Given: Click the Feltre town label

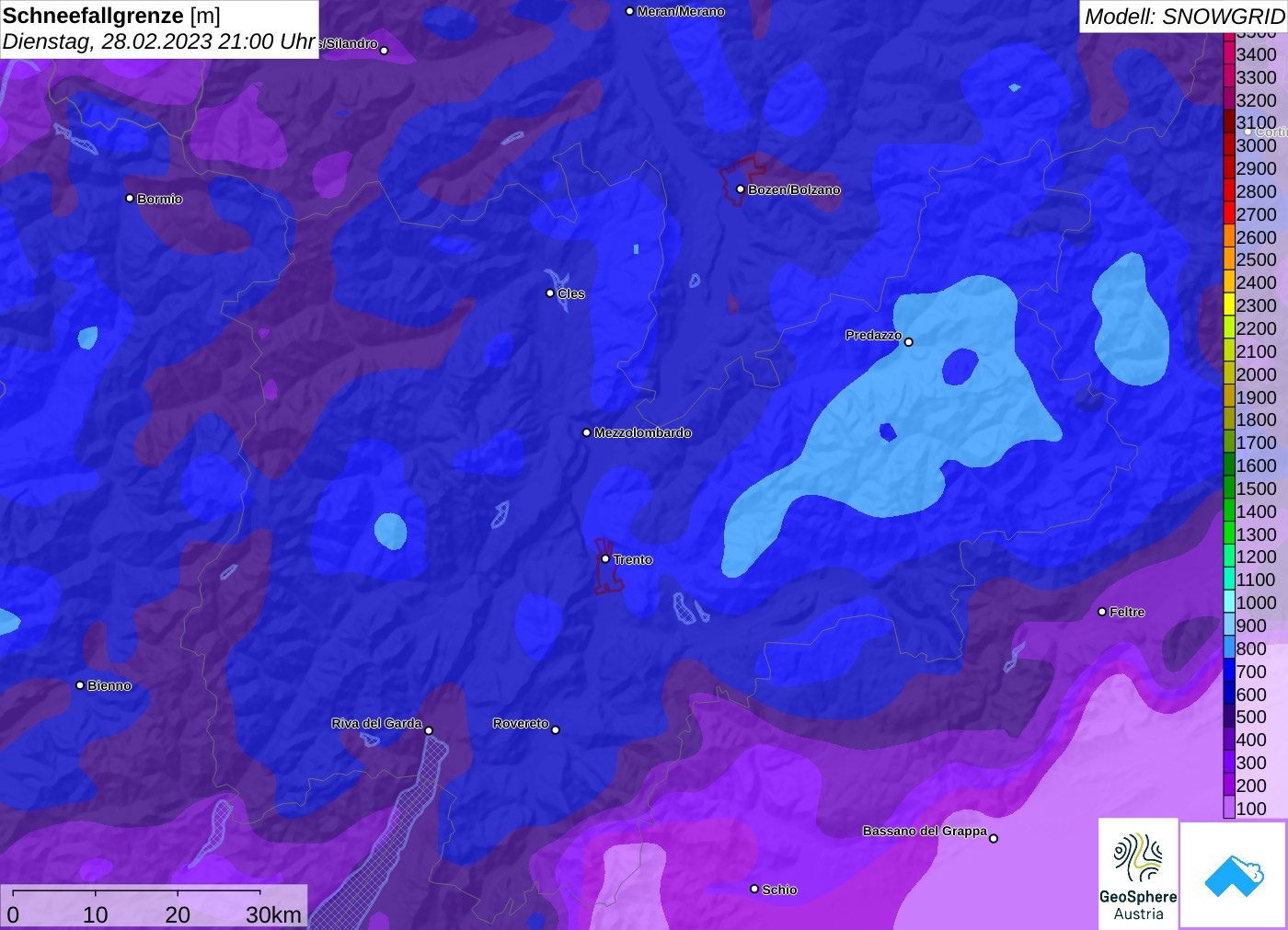Looking at the screenshot, I should click(x=1127, y=612).
